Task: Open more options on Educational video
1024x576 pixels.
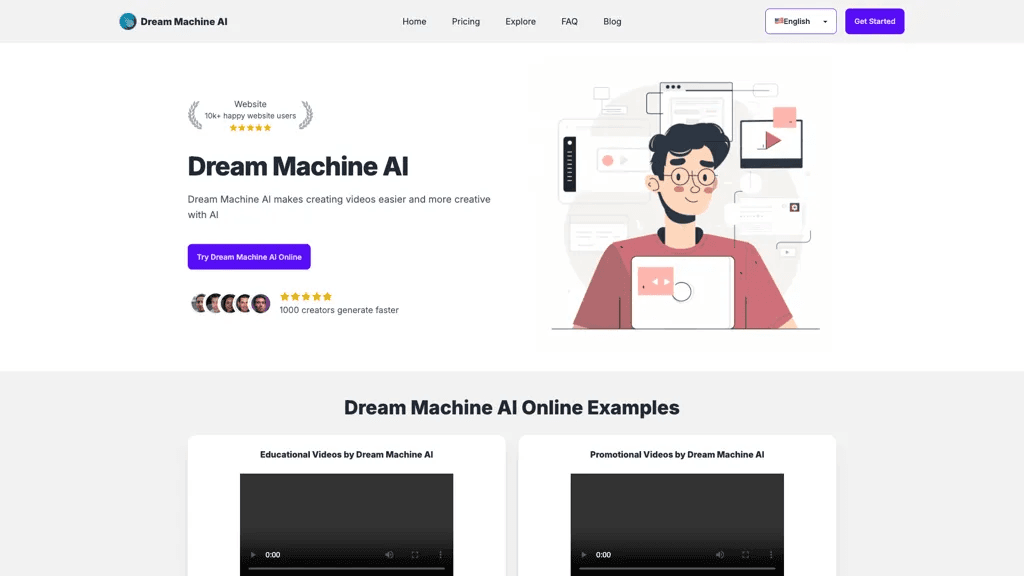Action: click(440, 554)
